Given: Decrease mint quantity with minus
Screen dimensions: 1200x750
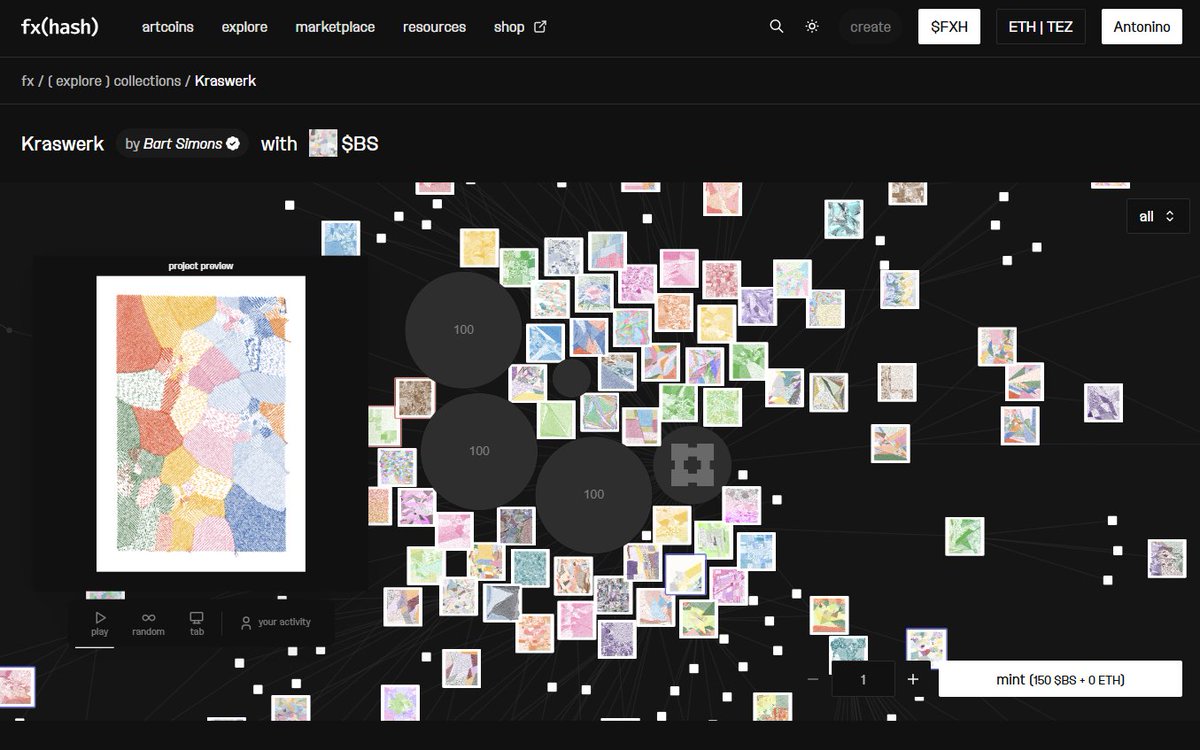Looking at the screenshot, I should tap(813, 679).
